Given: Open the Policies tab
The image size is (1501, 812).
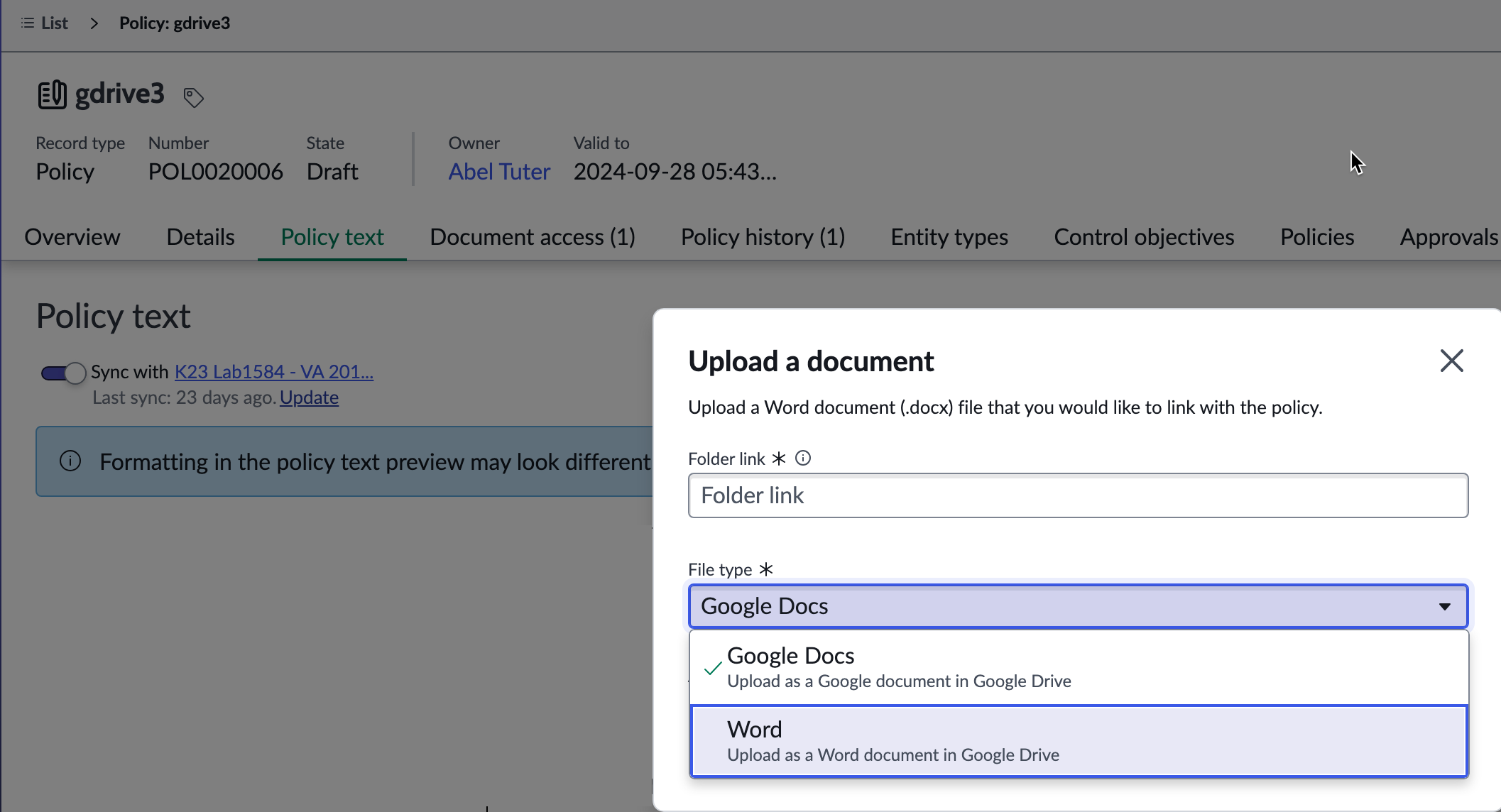Looking at the screenshot, I should (x=1317, y=237).
